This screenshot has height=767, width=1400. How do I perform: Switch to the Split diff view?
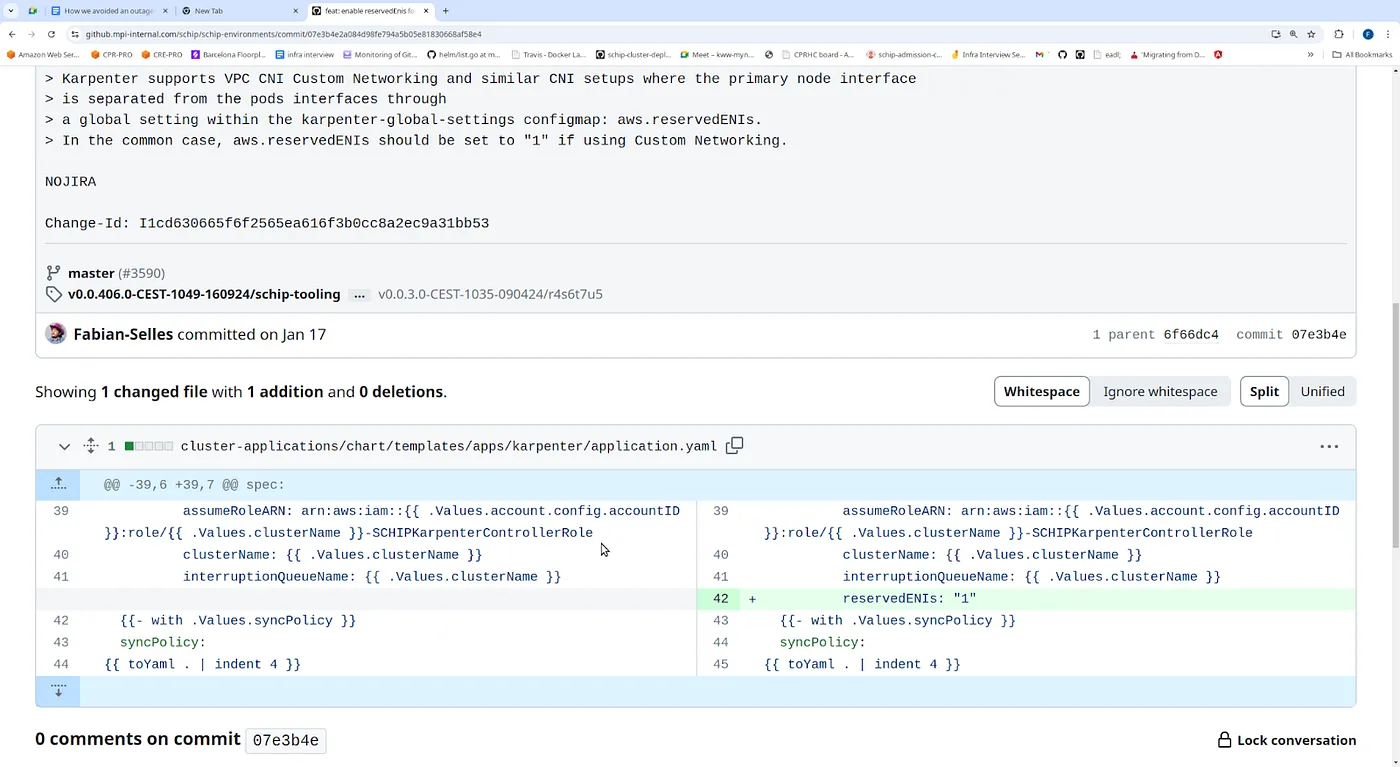(x=1264, y=392)
